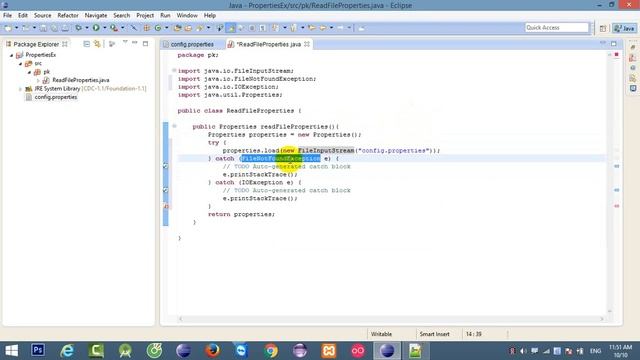Collapse the PropertiesEx project node
This screenshot has width=640, height=360.
(11, 55)
